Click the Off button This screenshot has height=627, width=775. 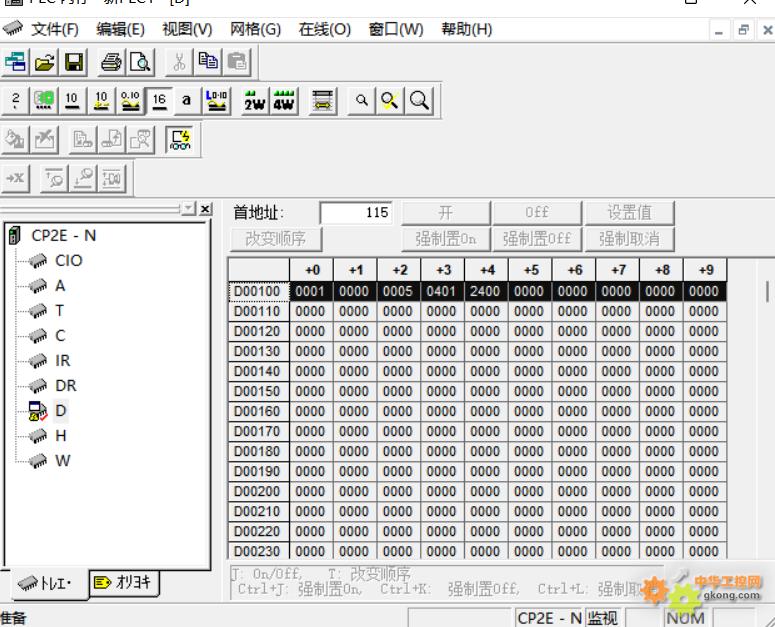click(537, 213)
